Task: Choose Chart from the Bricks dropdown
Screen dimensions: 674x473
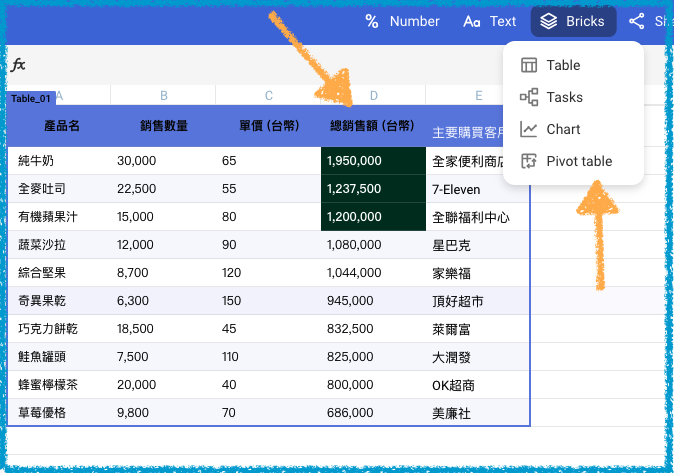Action: (563, 130)
